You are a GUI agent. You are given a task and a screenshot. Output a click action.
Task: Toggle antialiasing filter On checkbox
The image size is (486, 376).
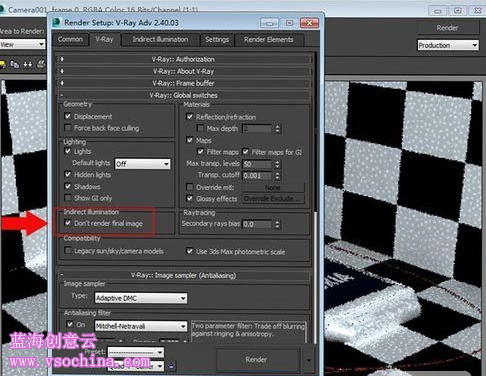click(70, 324)
